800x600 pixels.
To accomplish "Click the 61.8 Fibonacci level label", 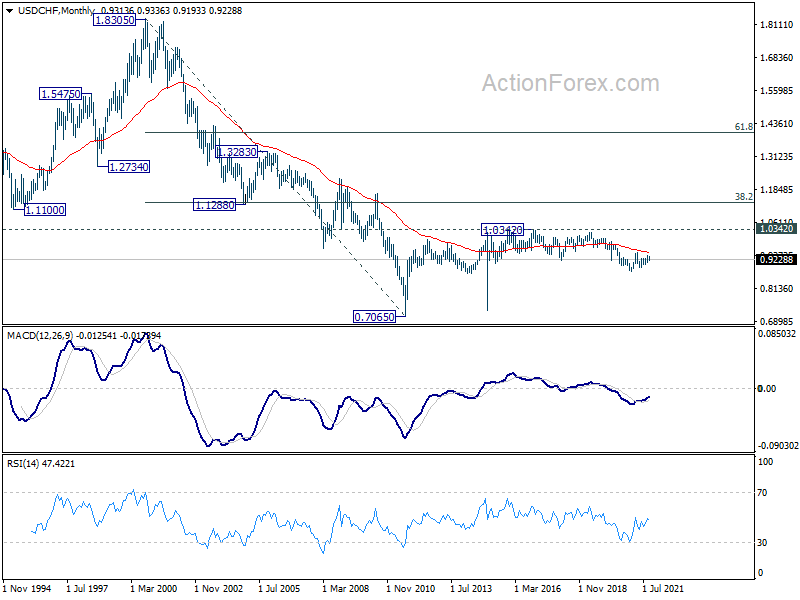I will tap(743, 127).
